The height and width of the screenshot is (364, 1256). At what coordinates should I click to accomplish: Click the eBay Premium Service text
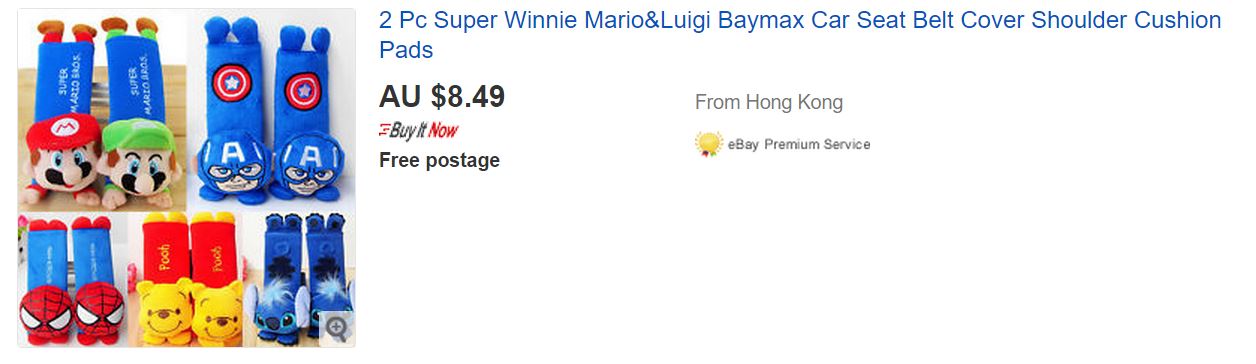click(x=799, y=144)
